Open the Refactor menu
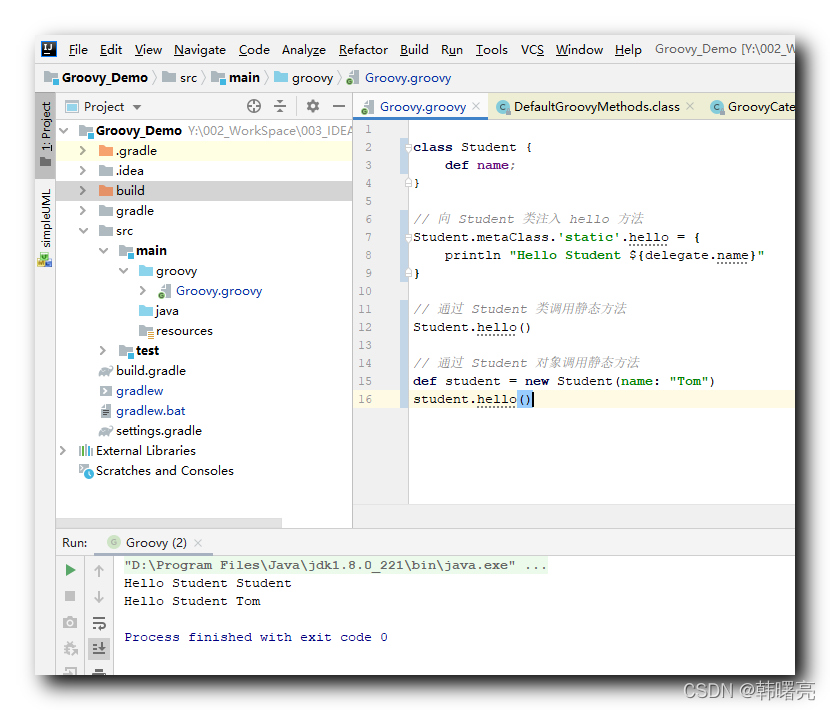830x710 pixels. pyautogui.click(x=363, y=50)
